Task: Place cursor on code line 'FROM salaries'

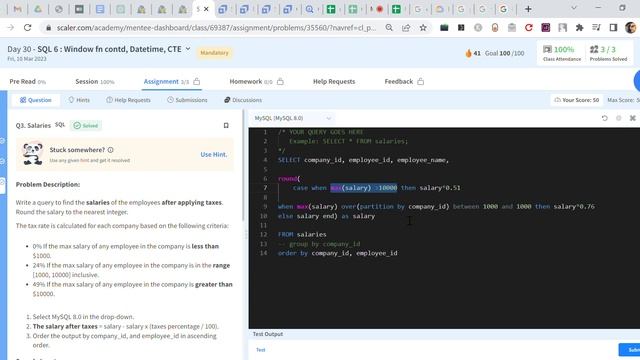Action: point(302,235)
